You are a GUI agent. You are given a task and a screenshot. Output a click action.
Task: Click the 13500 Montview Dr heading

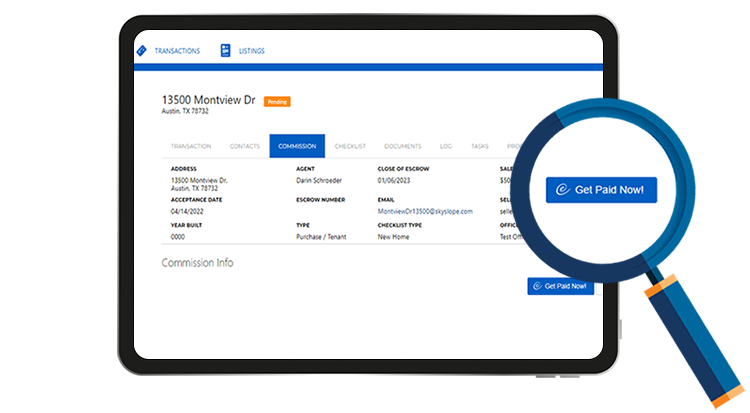[209, 100]
